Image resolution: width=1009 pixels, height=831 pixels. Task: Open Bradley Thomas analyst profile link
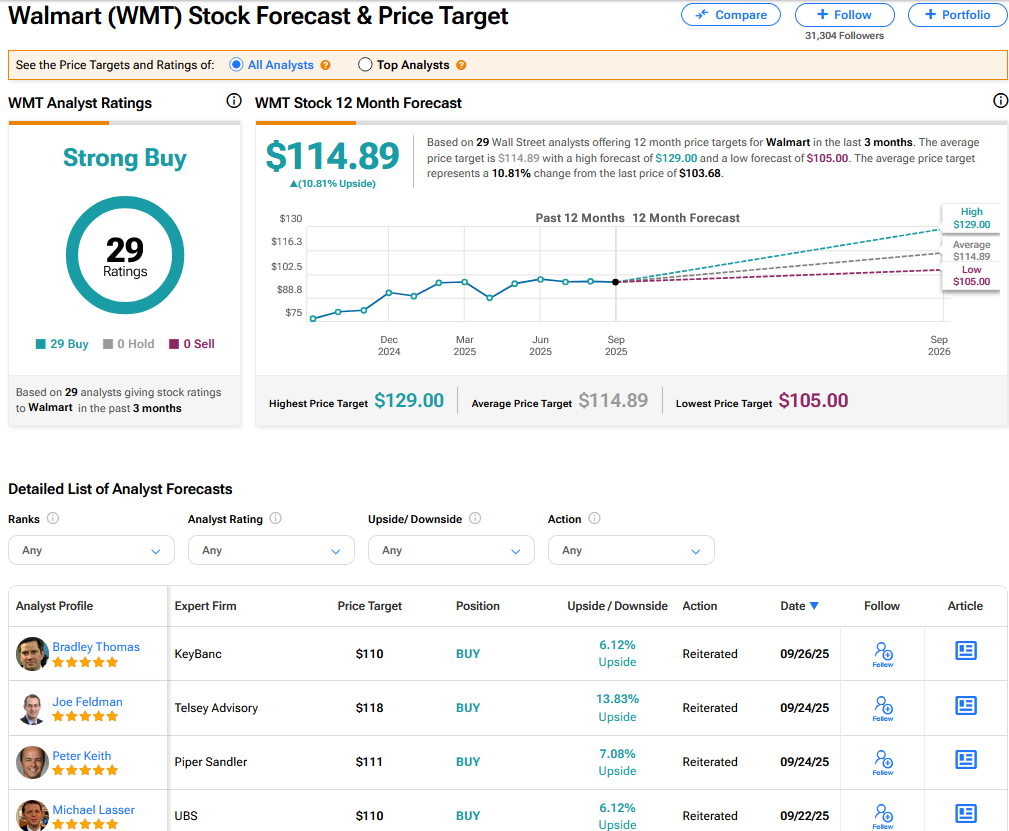coord(96,647)
